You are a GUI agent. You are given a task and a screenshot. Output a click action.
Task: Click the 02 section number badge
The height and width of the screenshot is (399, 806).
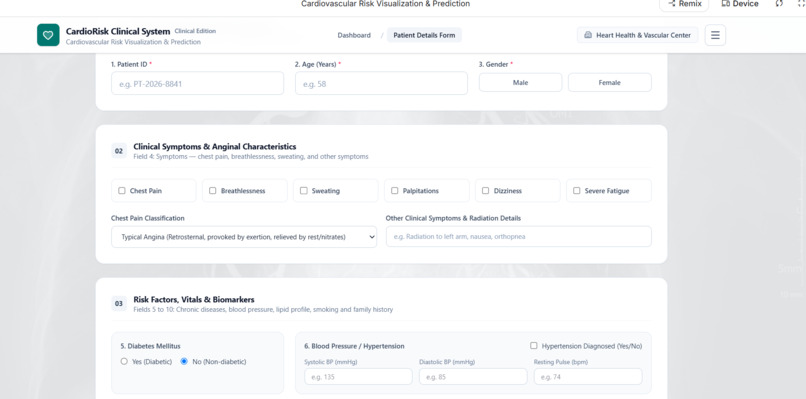(x=119, y=151)
